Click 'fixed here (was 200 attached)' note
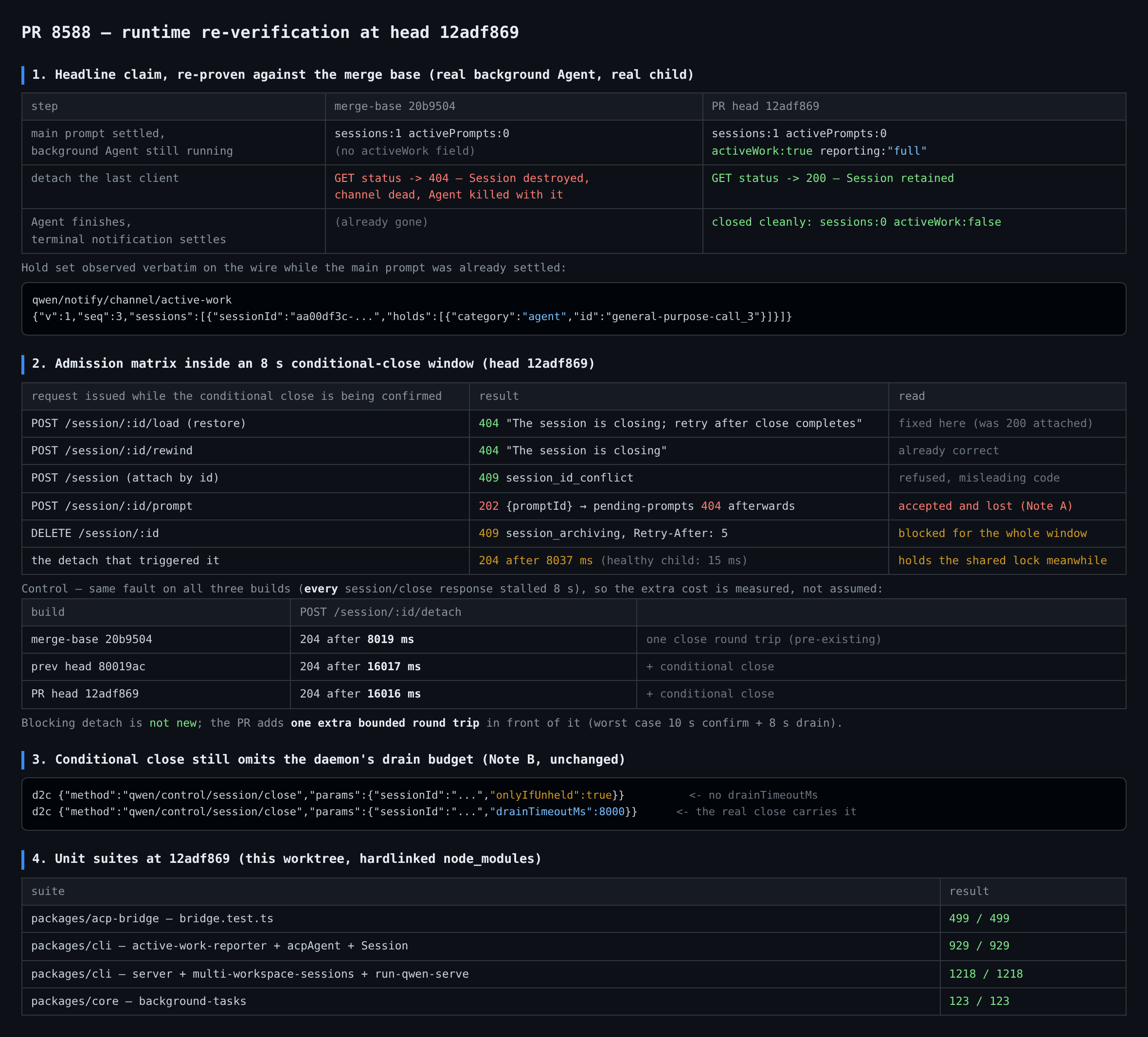This screenshot has width=1148, height=1037. 995,424
